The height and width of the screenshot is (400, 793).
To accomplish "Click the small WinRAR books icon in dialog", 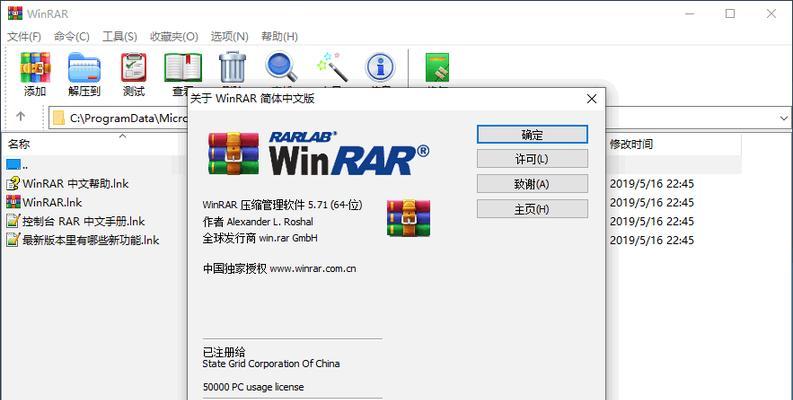I will [409, 218].
